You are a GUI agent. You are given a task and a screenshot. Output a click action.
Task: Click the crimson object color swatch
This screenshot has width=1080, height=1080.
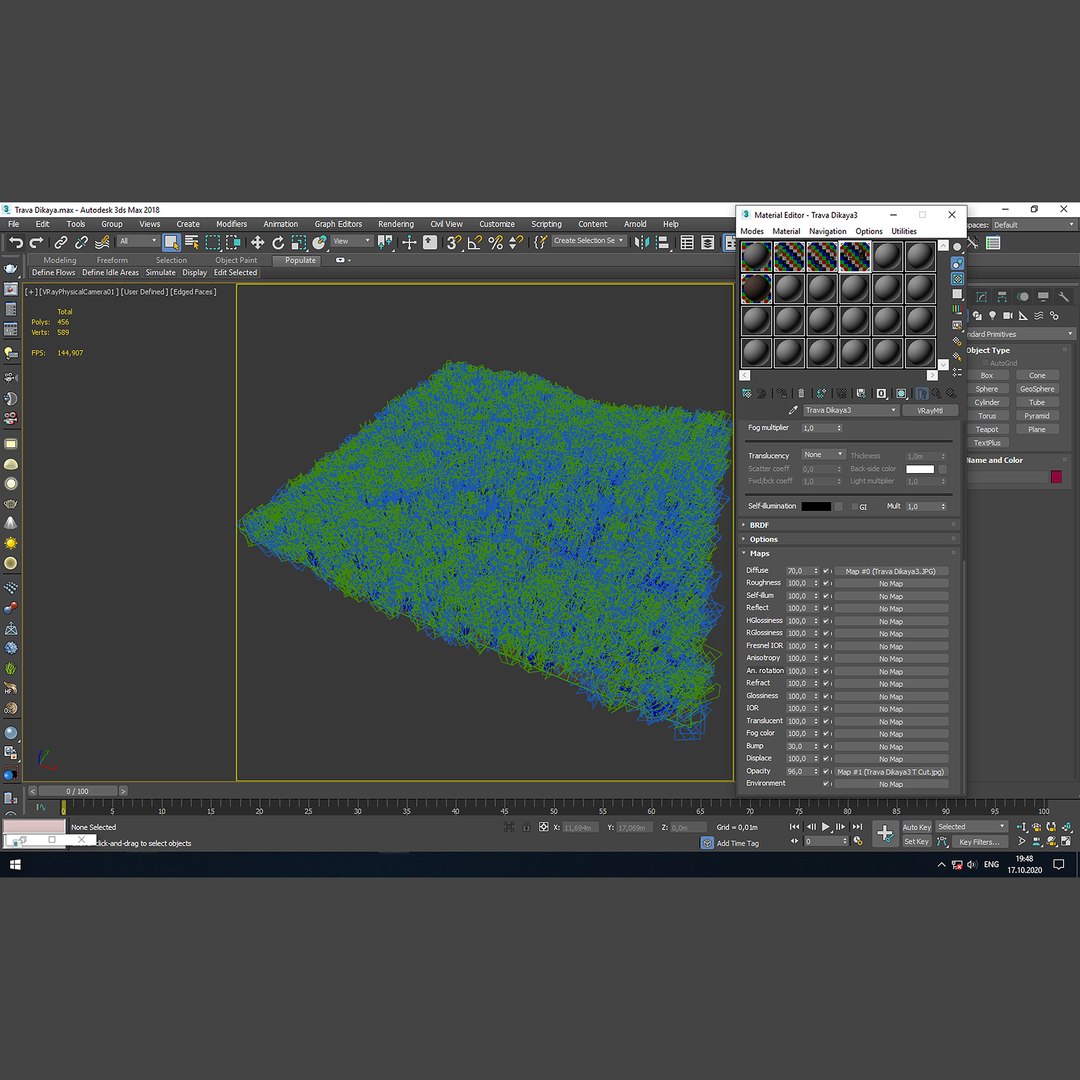[1056, 477]
